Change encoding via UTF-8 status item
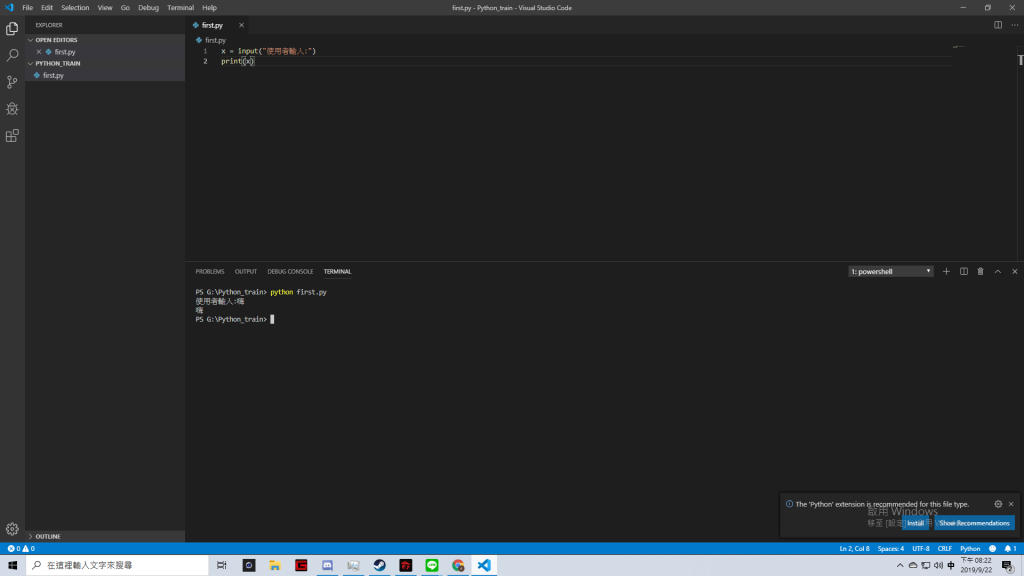Viewport: 1024px width, 576px height. (x=921, y=549)
